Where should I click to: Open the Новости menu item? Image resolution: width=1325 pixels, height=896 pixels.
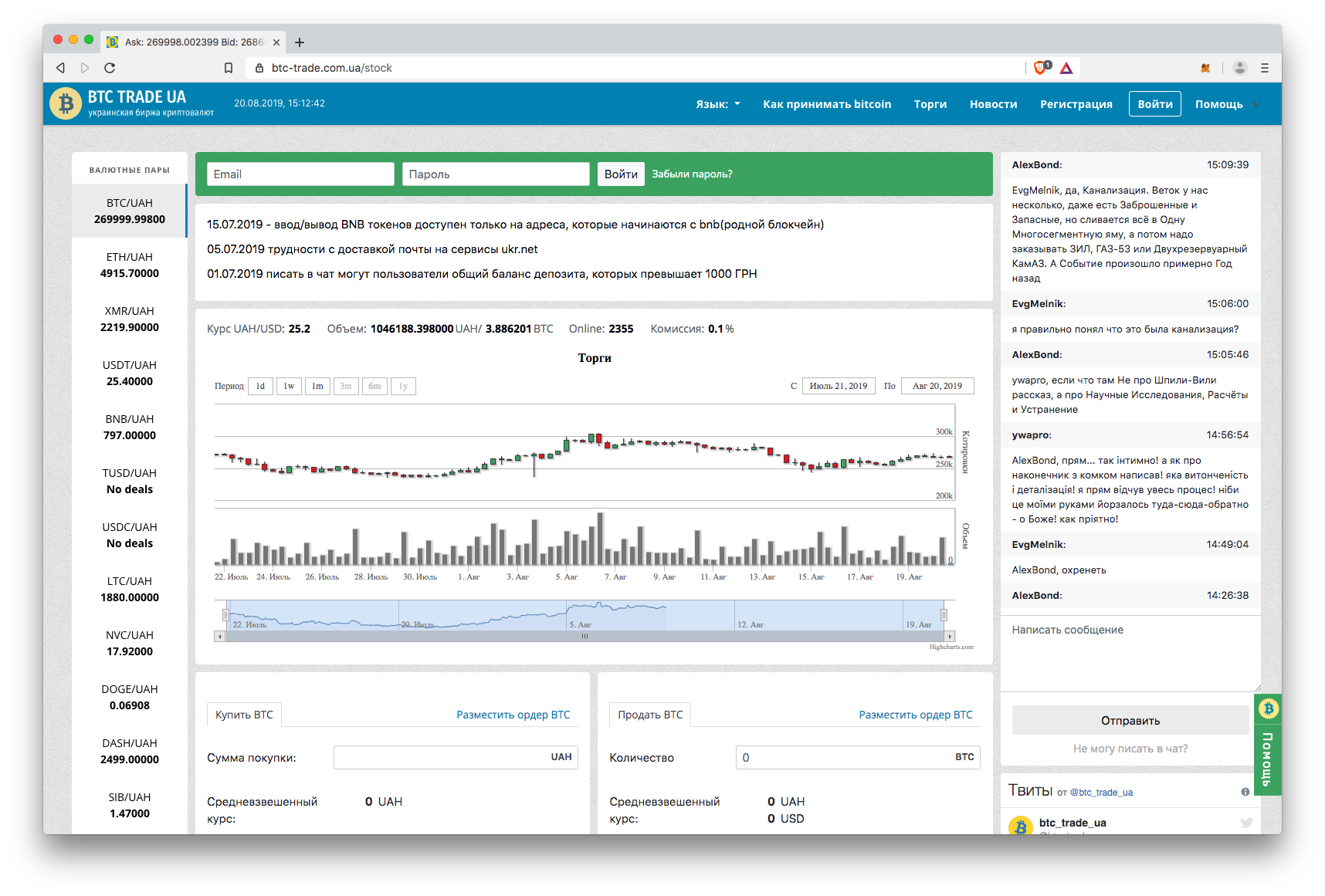tap(994, 104)
